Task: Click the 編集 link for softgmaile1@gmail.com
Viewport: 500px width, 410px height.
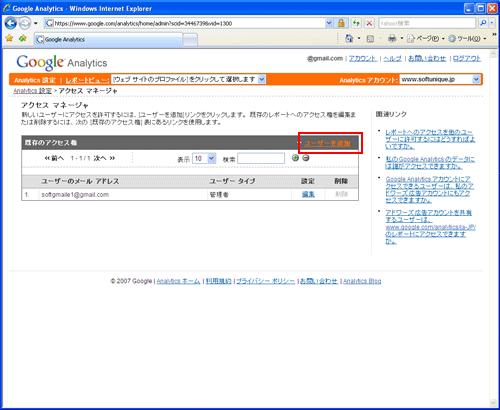Action: click(308, 194)
